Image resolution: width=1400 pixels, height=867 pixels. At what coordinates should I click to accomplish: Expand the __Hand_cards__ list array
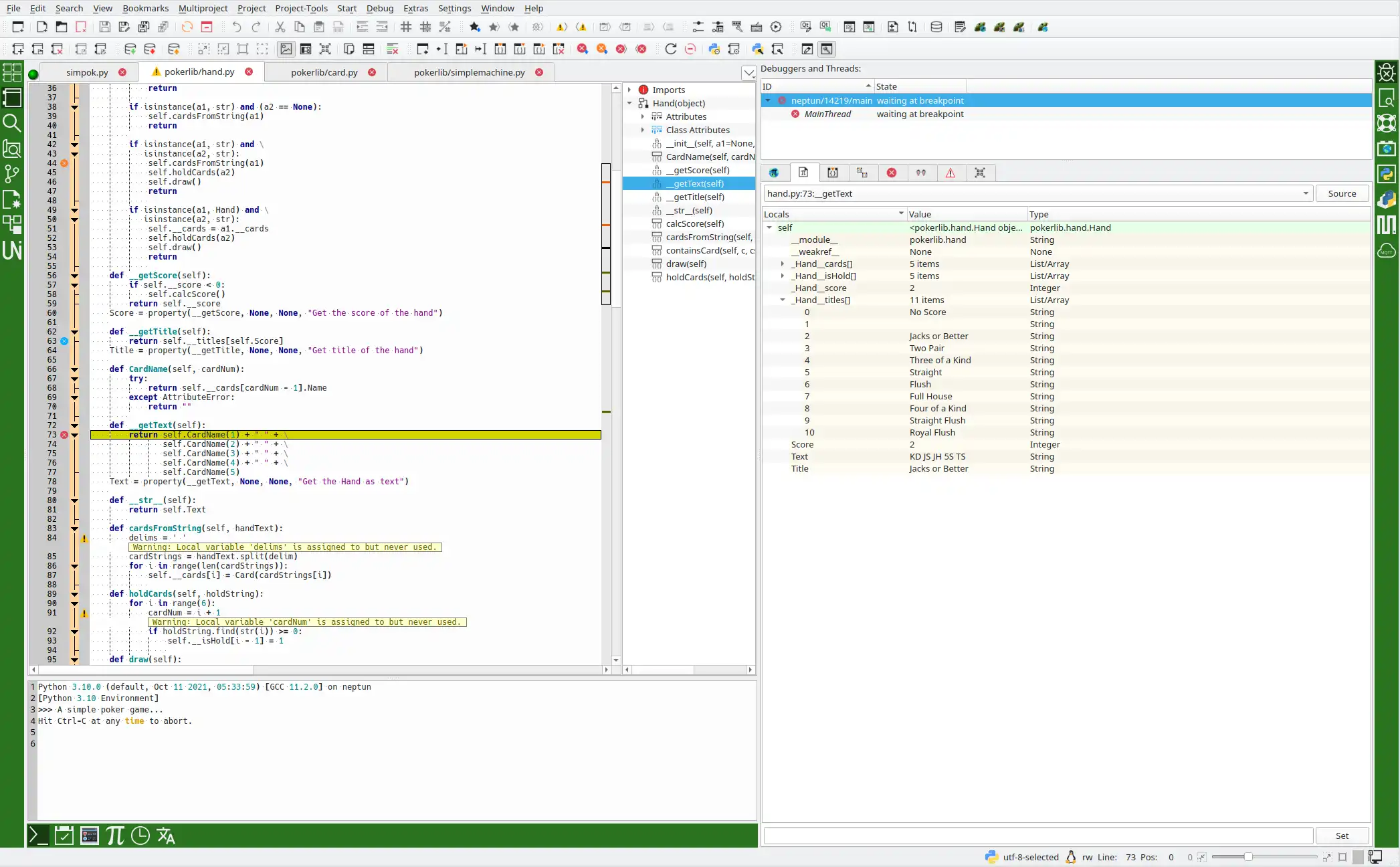click(783, 263)
